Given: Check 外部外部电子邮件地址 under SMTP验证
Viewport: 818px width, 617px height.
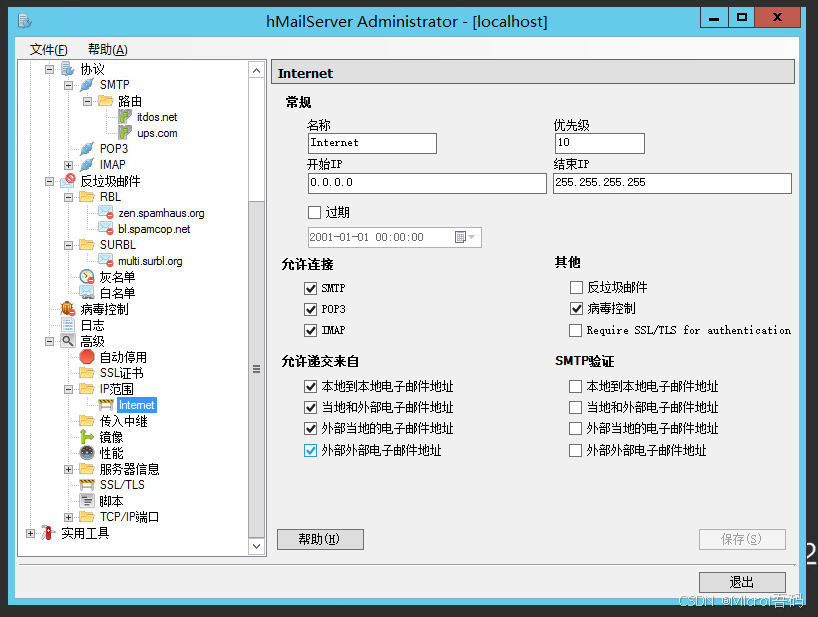Looking at the screenshot, I should [x=575, y=450].
